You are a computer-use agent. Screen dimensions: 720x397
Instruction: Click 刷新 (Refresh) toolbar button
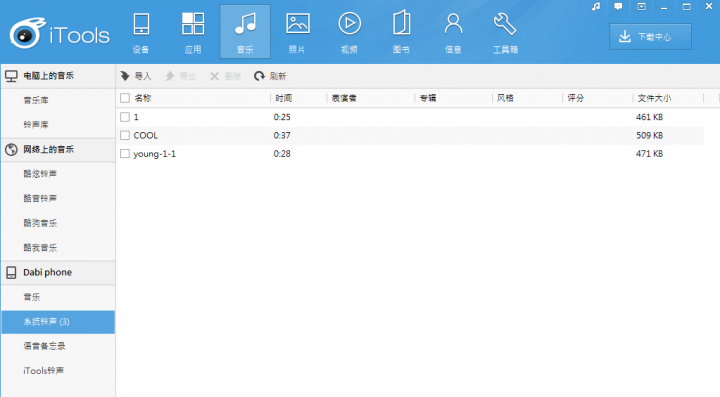point(270,76)
